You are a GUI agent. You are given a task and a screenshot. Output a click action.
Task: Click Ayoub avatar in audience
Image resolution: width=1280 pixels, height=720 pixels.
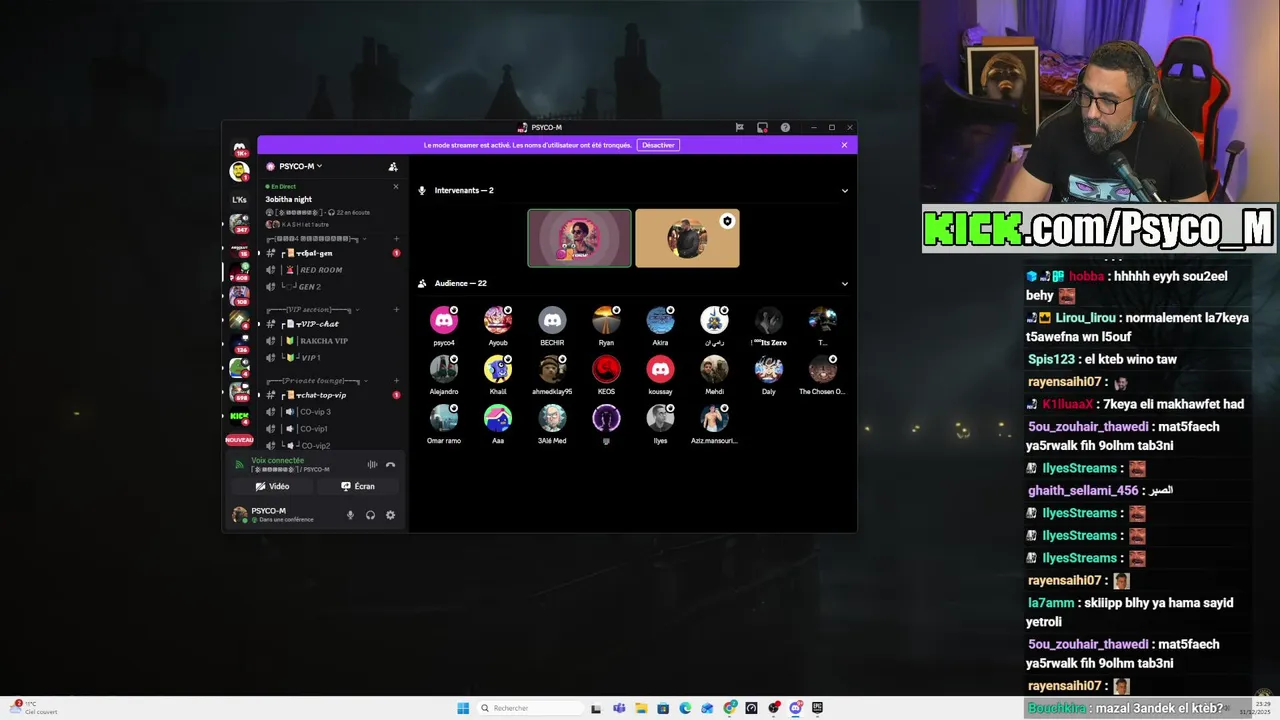pos(498,320)
